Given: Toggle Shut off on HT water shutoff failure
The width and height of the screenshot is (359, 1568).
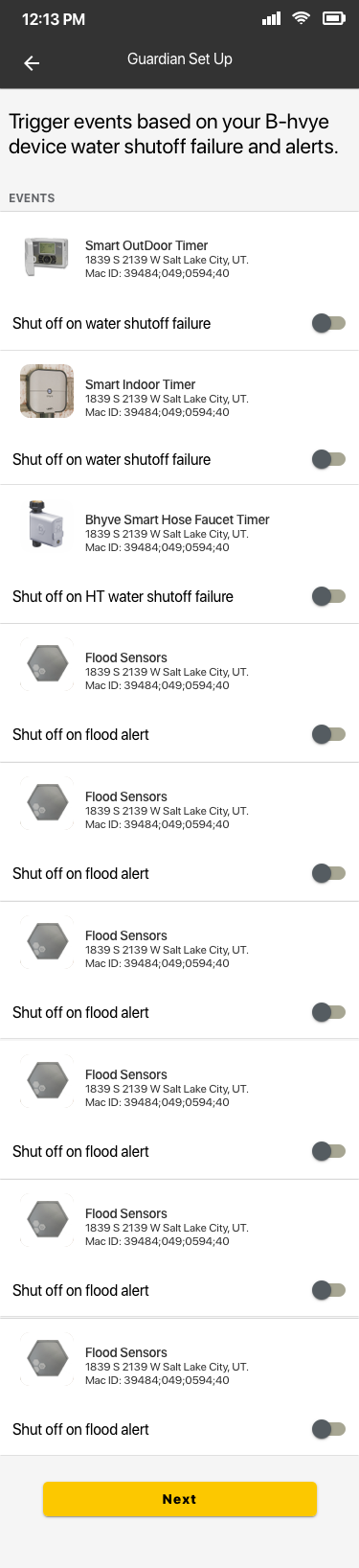Looking at the screenshot, I should pyautogui.click(x=328, y=596).
